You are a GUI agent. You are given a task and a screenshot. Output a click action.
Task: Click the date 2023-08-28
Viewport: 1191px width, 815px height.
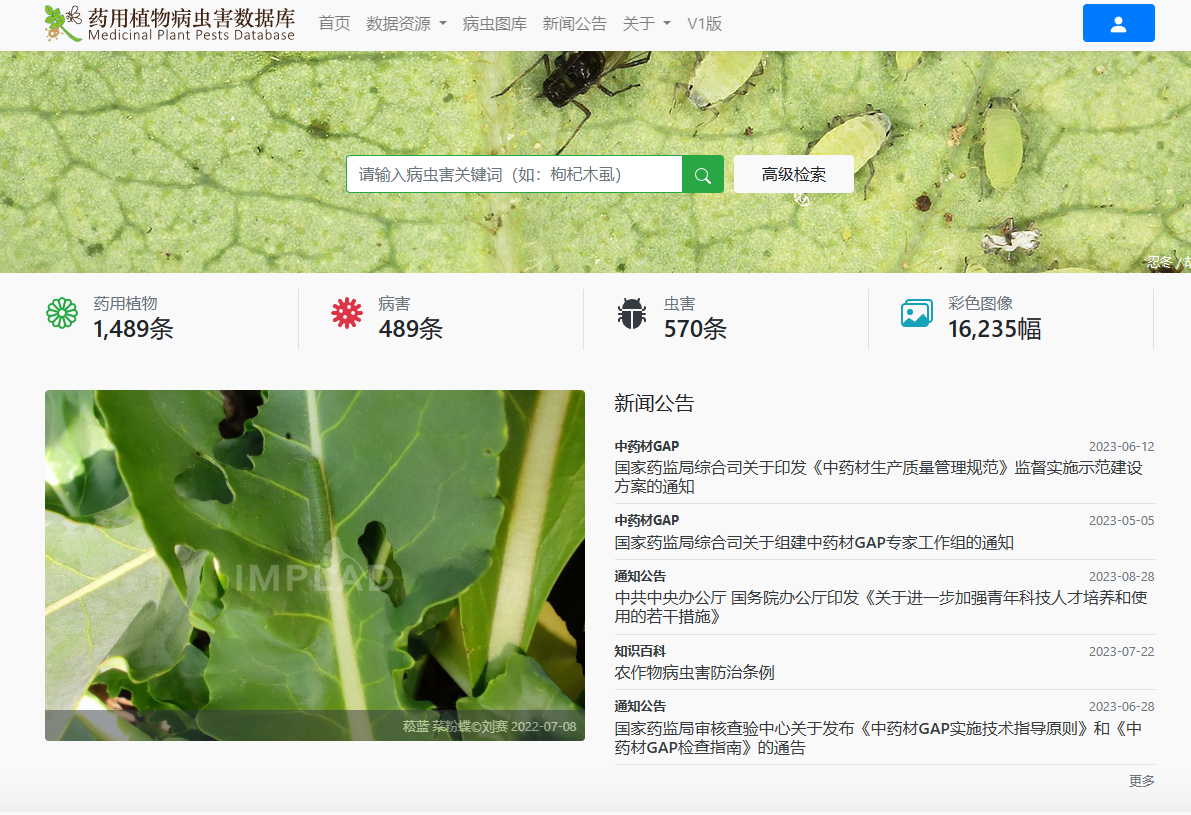[x=1121, y=577]
